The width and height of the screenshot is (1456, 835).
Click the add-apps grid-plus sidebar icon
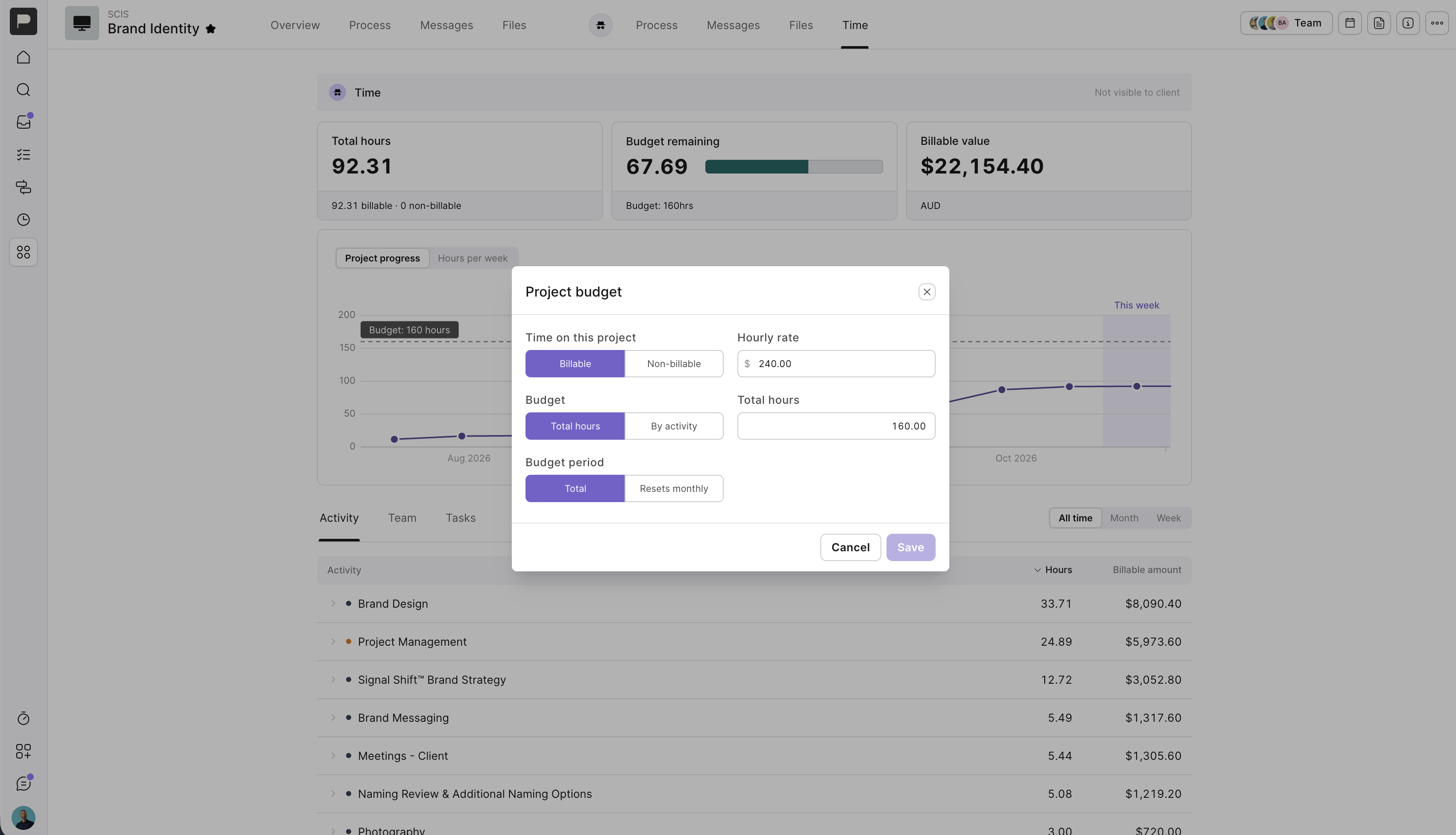click(x=23, y=751)
